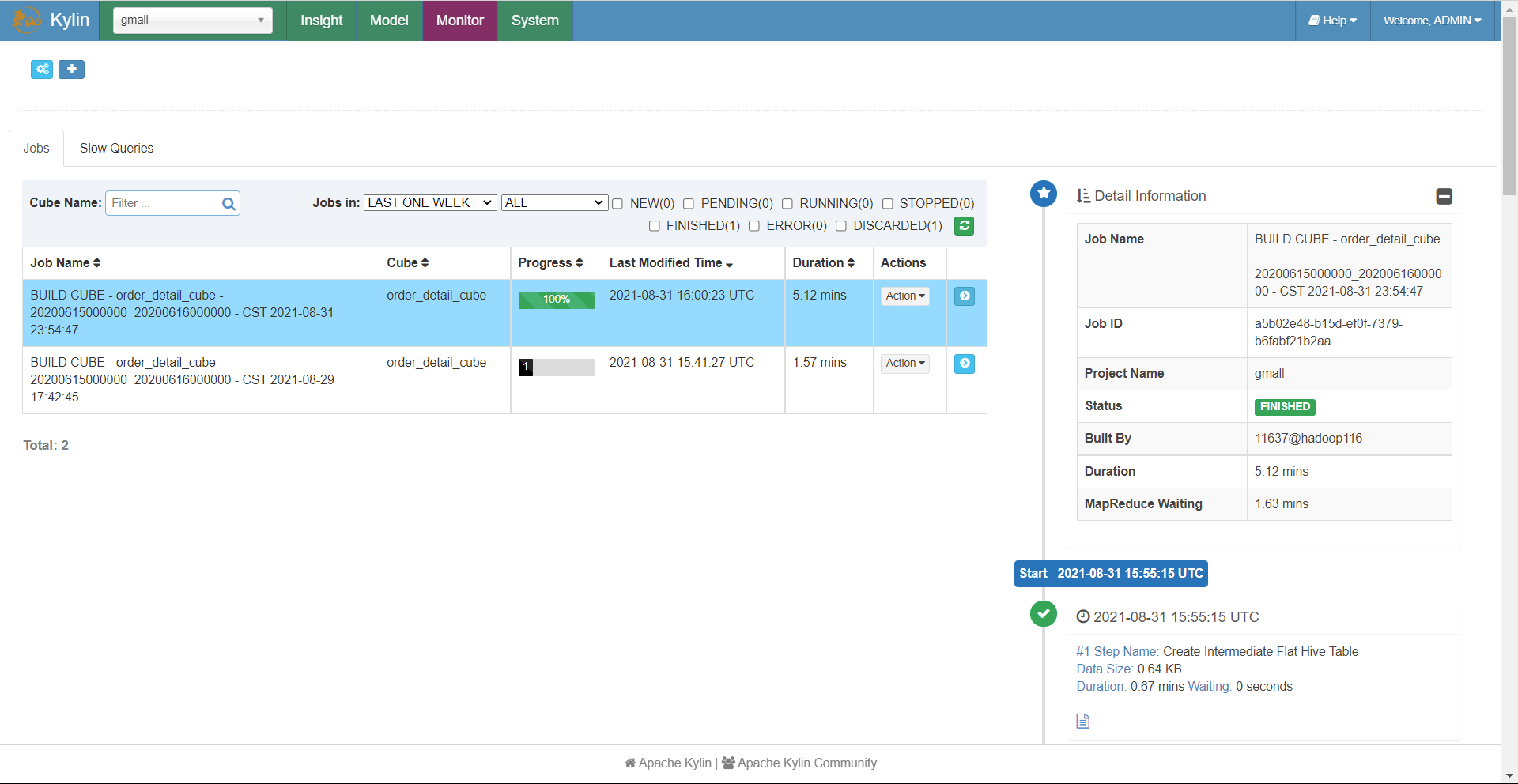Go to the Model tab

(389, 21)
